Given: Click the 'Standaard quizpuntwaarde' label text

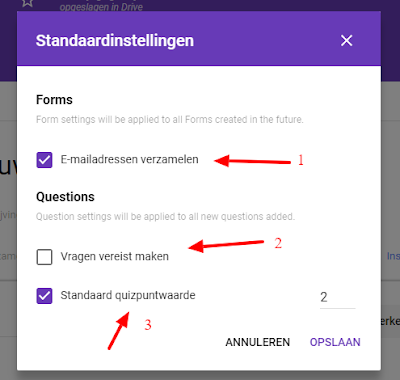Looking at the screenshot, I should (128, 296).
